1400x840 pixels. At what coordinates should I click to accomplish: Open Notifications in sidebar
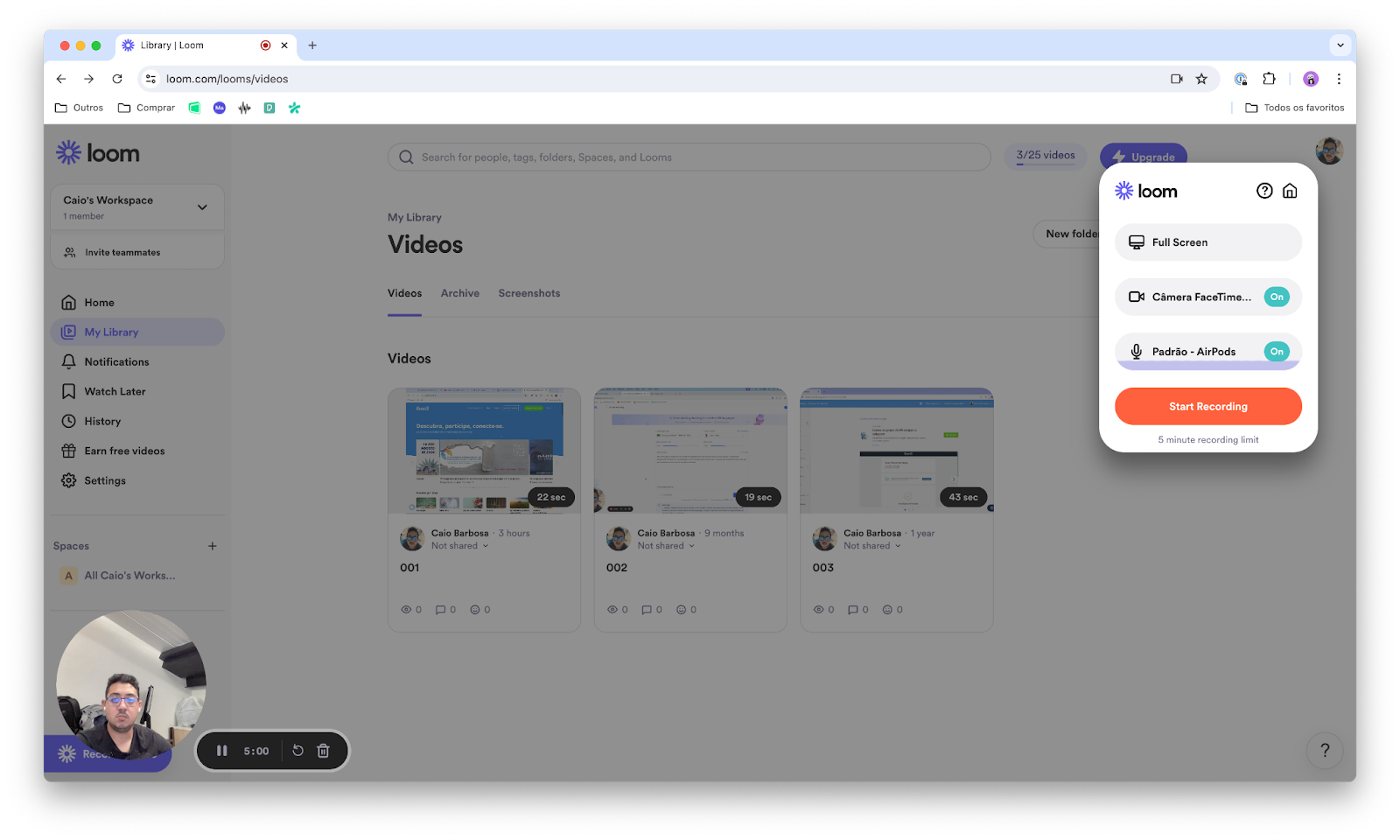pyautogui.click(x=137, y=362)
